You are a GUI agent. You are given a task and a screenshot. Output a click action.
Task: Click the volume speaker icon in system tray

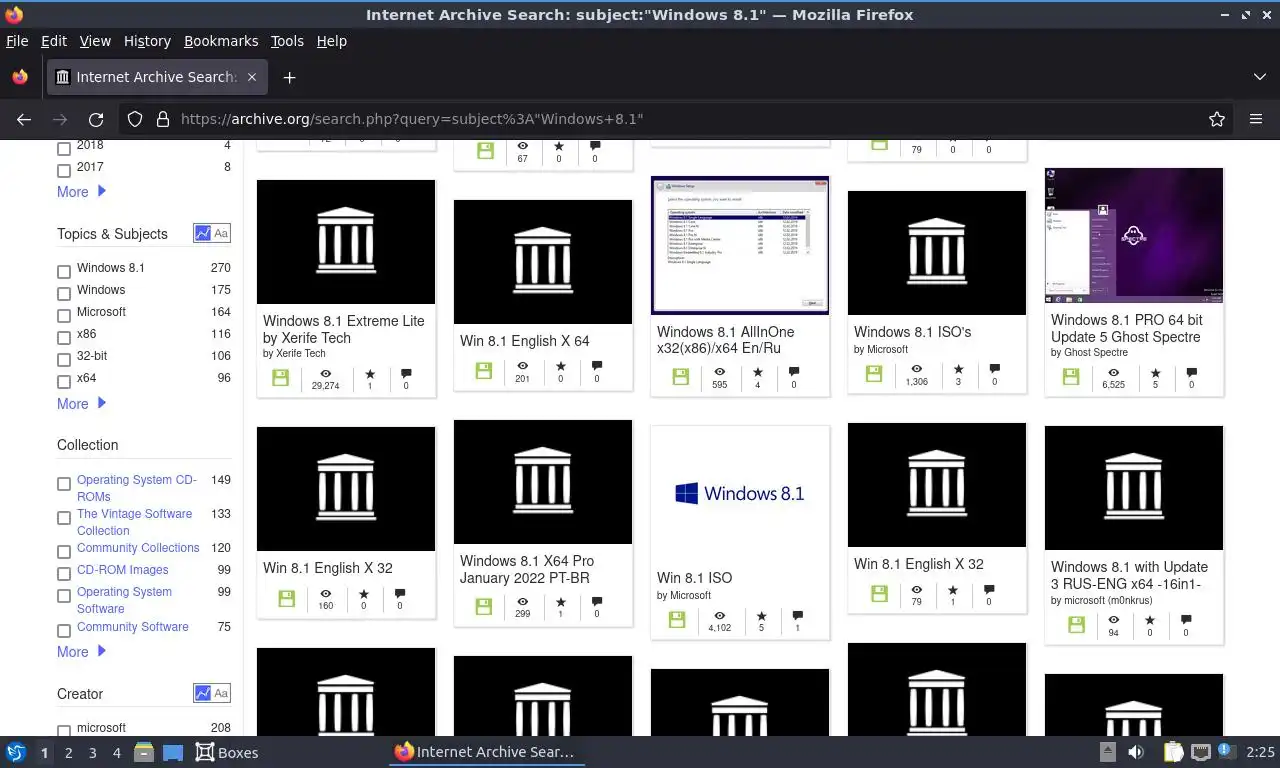point(1137,752)
